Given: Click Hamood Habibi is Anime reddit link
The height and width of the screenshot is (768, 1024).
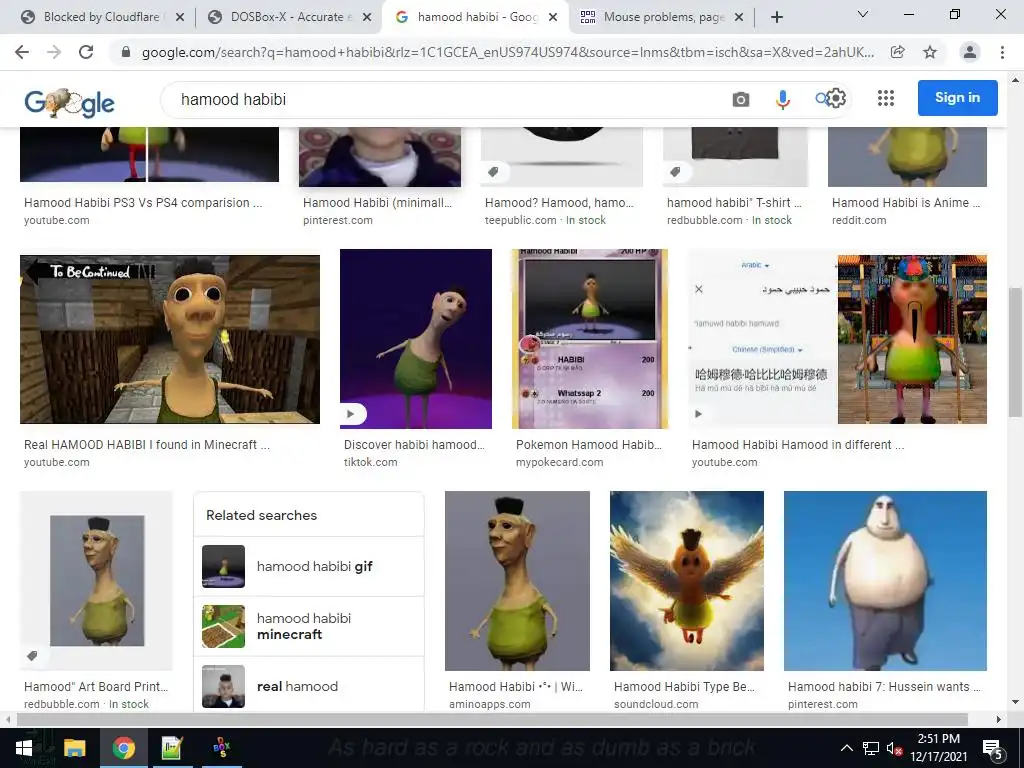Looking at the screenshot, I should coord(906,202).
